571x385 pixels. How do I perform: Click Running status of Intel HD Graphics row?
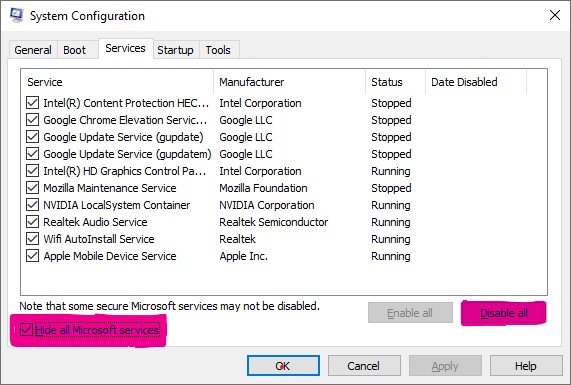coord(391,171)
